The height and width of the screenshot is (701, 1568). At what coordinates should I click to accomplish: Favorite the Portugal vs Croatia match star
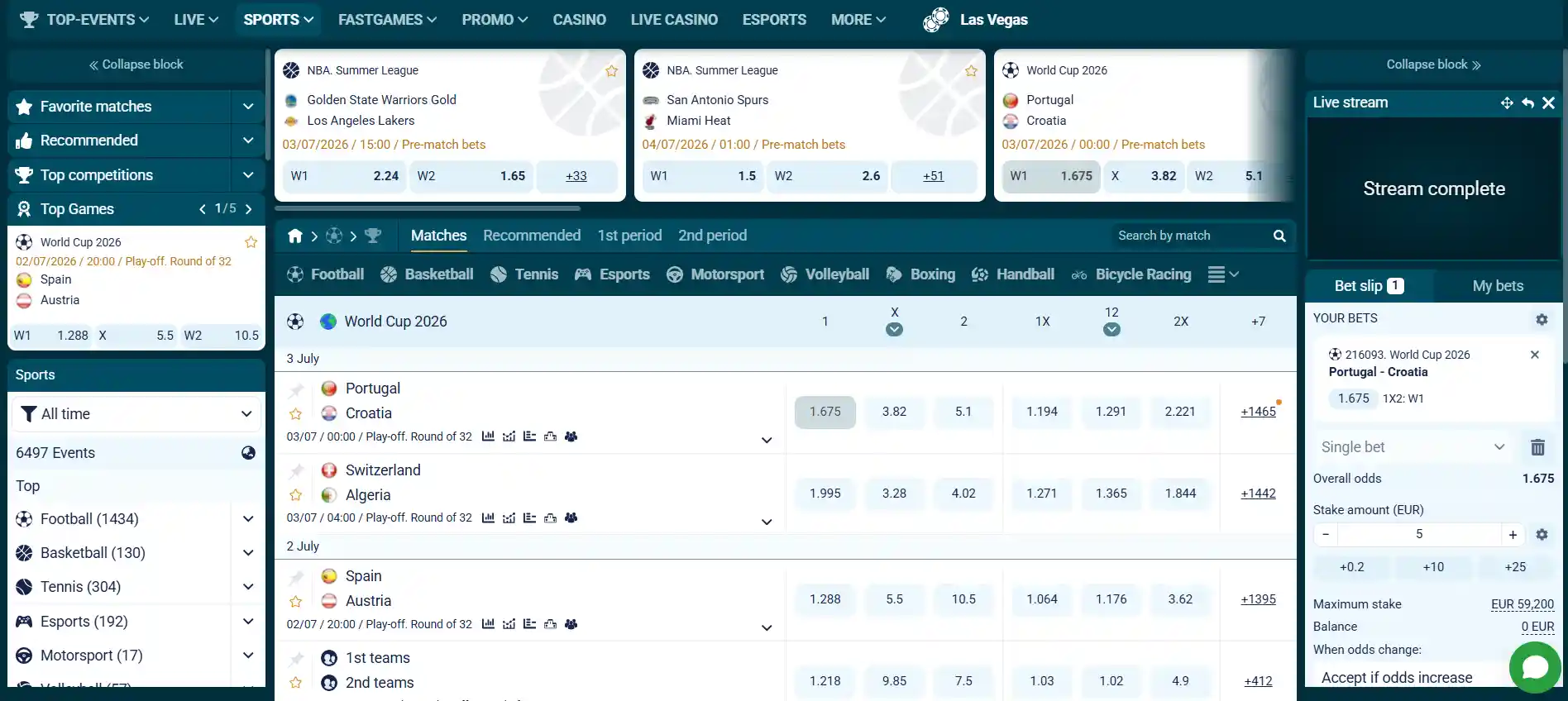click(295, 413)
